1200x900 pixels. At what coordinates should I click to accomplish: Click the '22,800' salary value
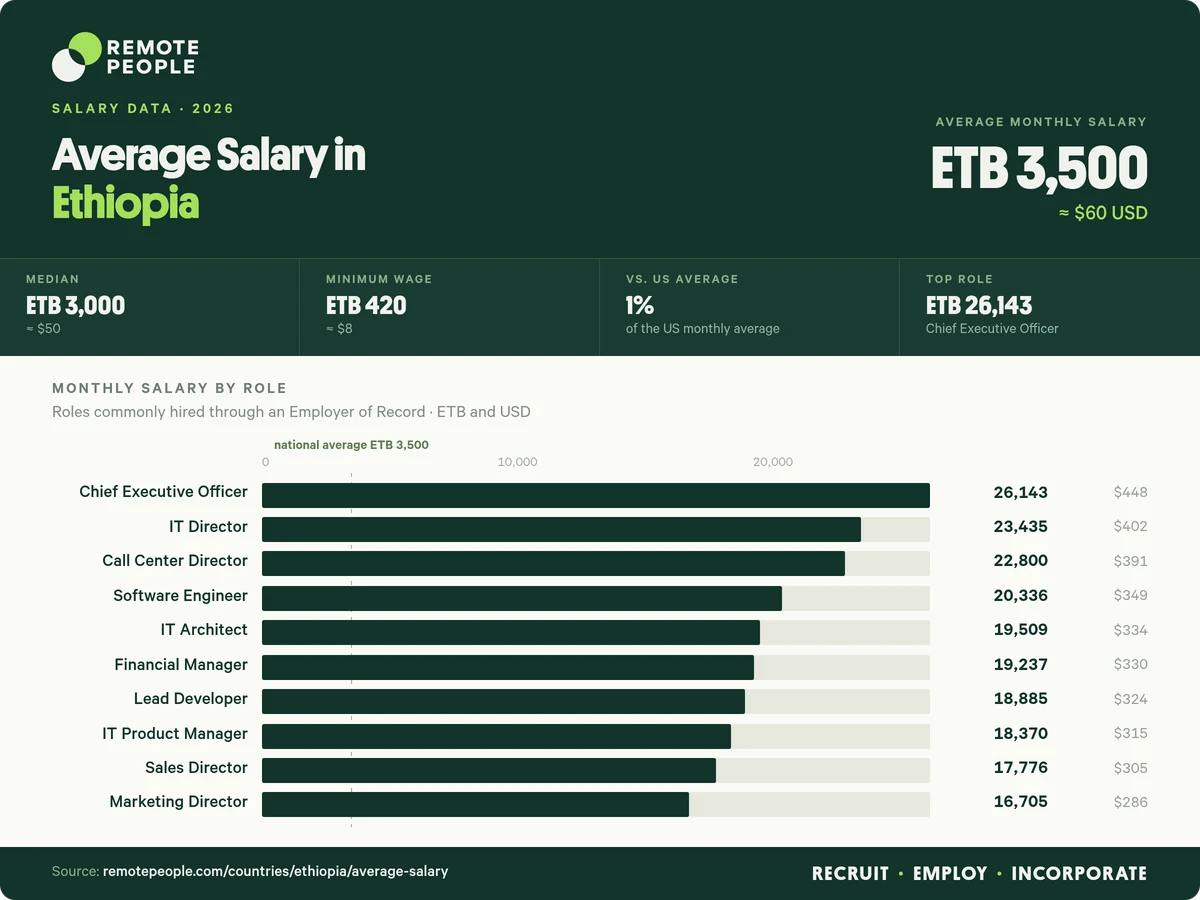coord(1021,562)
